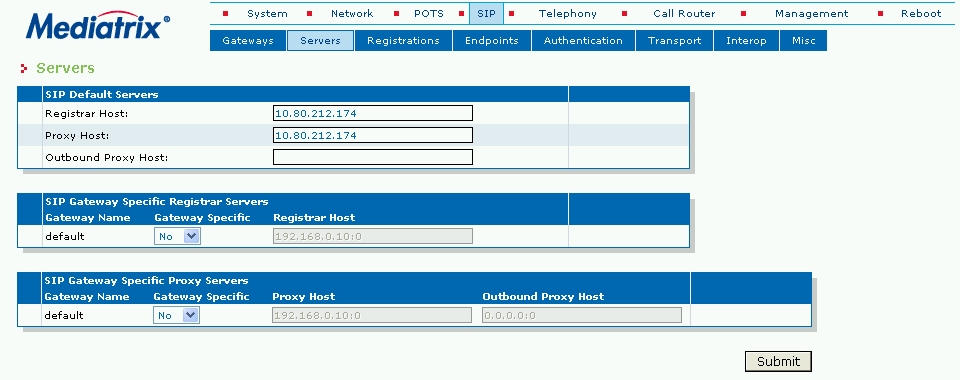Open the System menu
The height and width of the screenshot is (380, 960).
[267, 13]
